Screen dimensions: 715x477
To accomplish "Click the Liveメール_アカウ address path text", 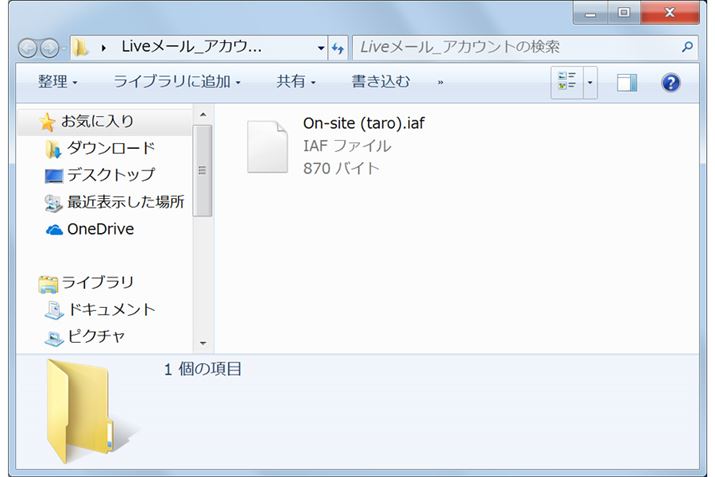I will [192, 47].
